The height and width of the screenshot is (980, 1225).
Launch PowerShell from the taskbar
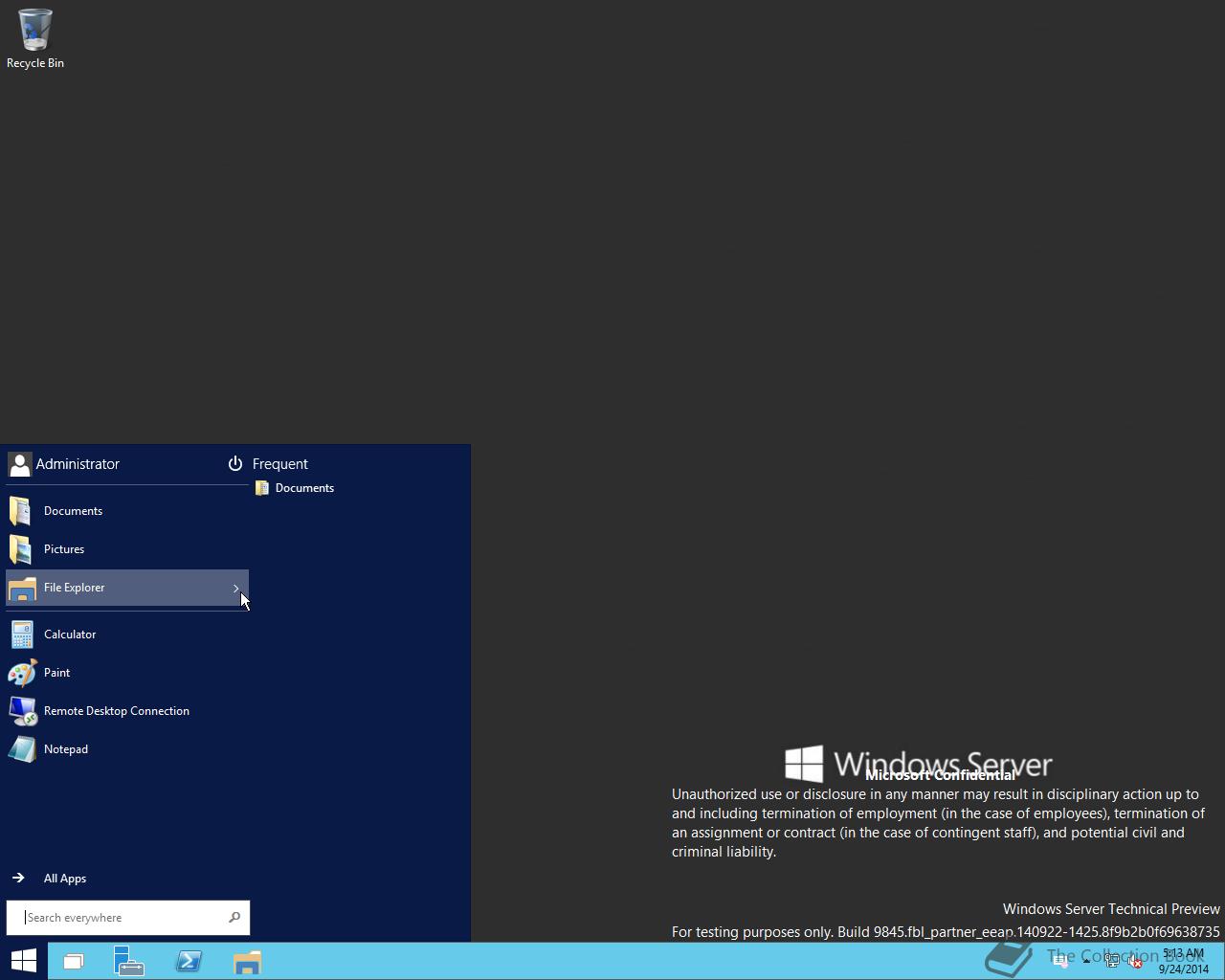coord(189,961)
